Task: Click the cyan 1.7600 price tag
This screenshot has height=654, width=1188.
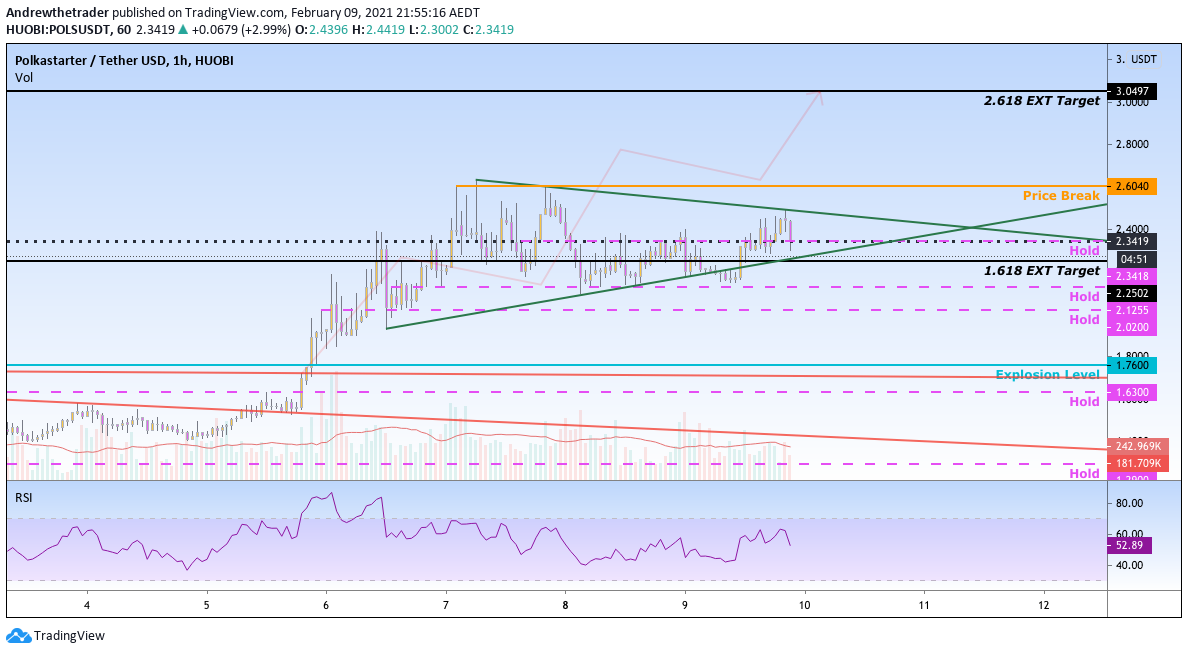Action: 1132,365
